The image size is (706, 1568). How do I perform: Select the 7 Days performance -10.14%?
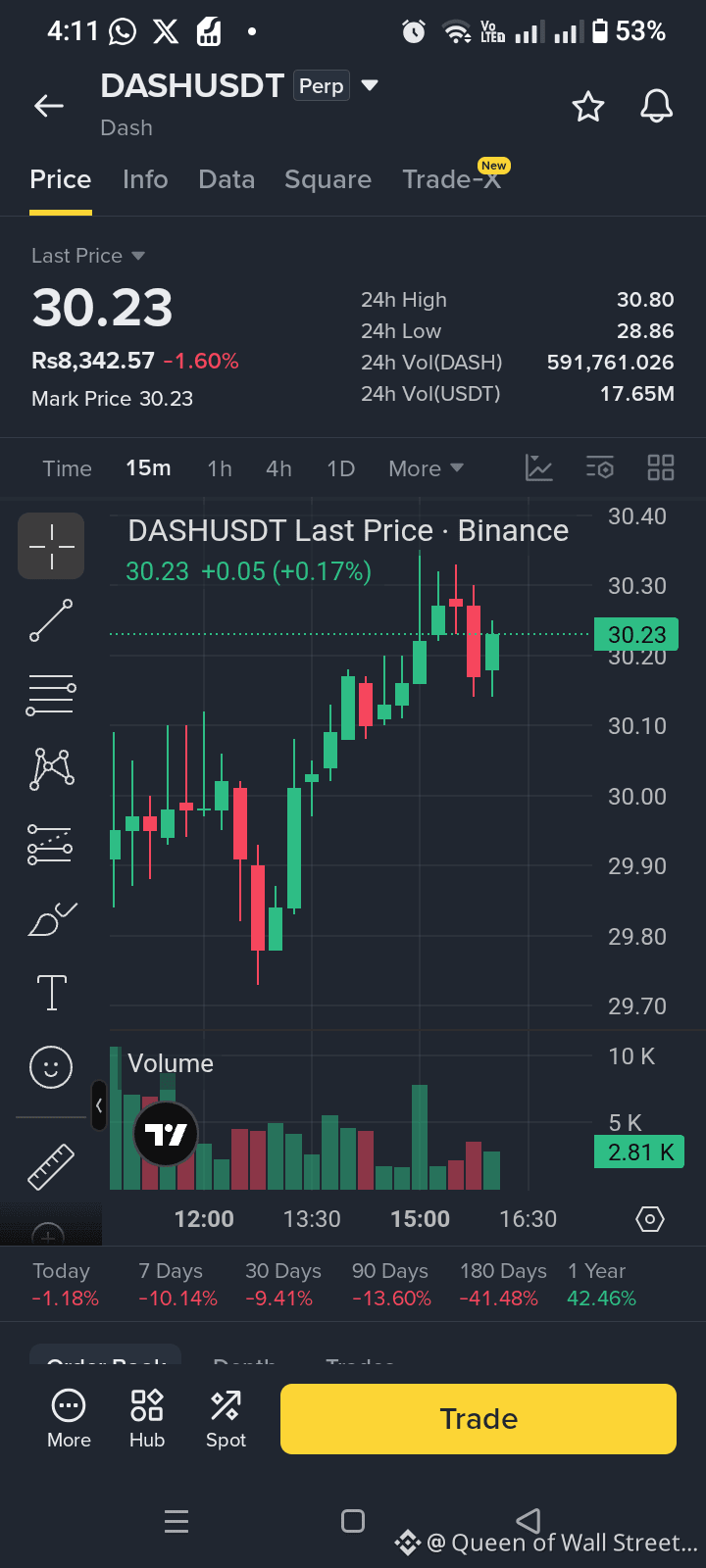pyautogui.click(x=177, y=1285)
